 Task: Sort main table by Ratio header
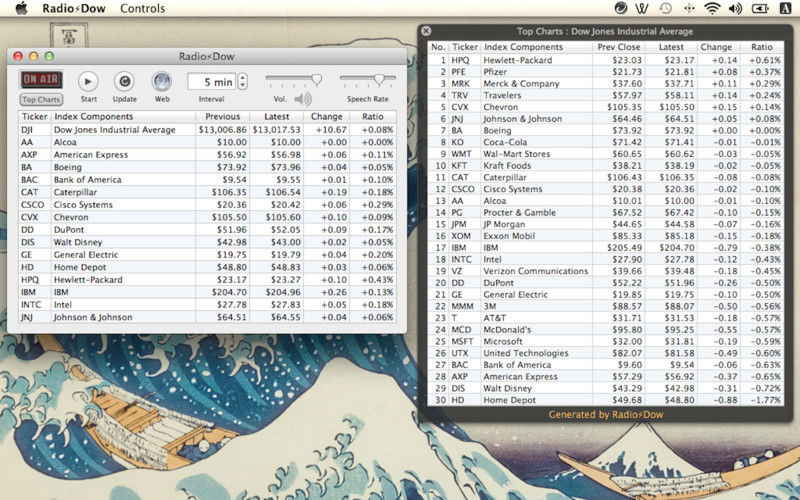[x=372, y=116]
